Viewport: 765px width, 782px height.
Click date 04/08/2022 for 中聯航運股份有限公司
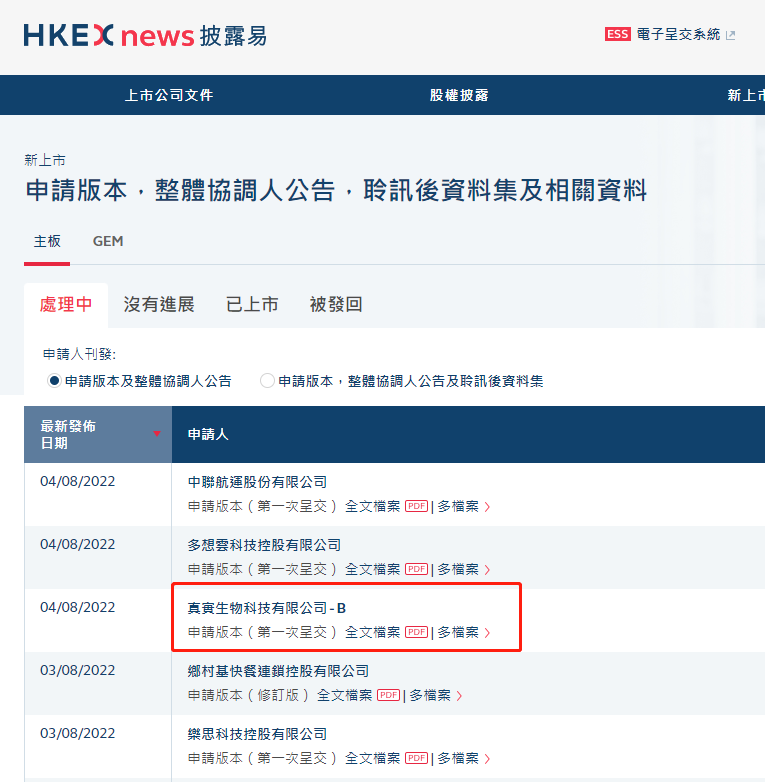[77, 481]
